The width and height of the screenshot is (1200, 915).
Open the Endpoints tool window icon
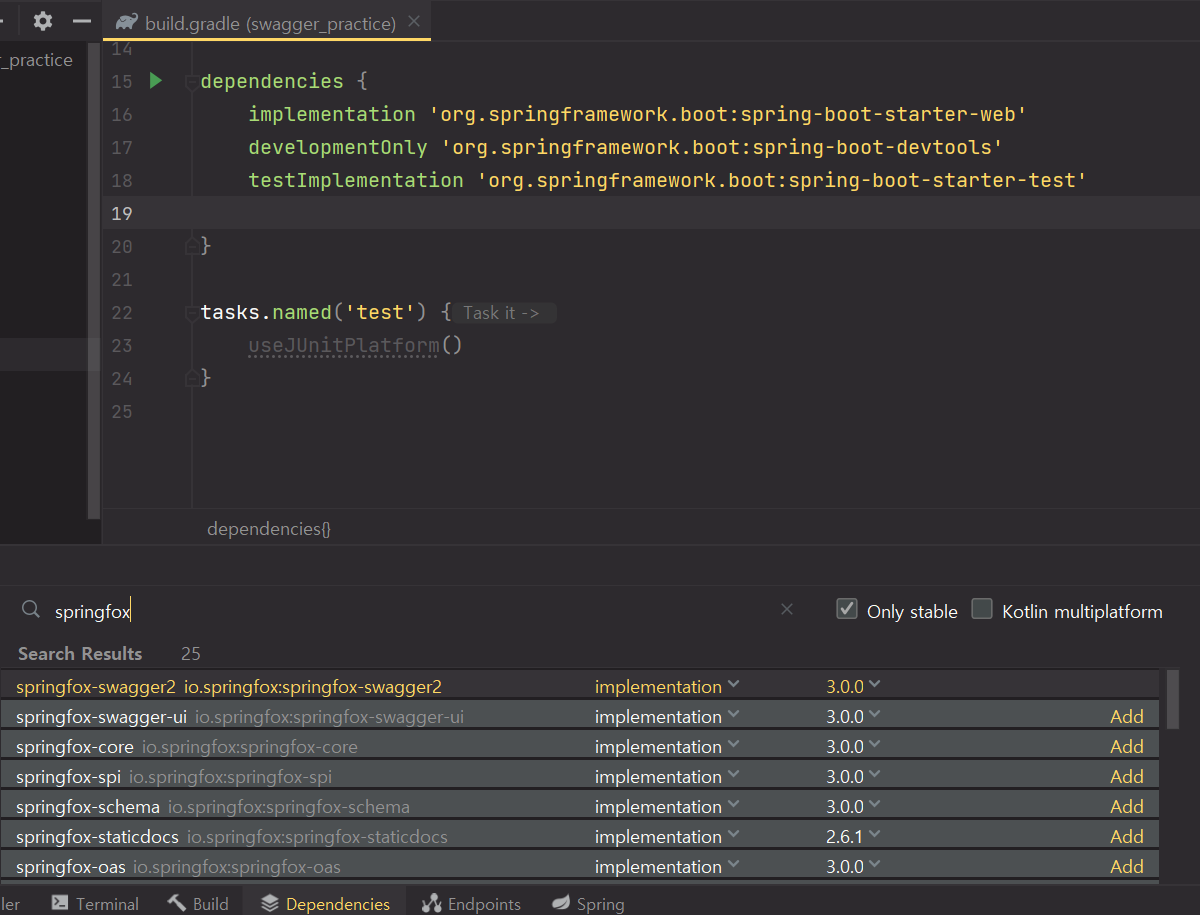click(x=470, y=903)
